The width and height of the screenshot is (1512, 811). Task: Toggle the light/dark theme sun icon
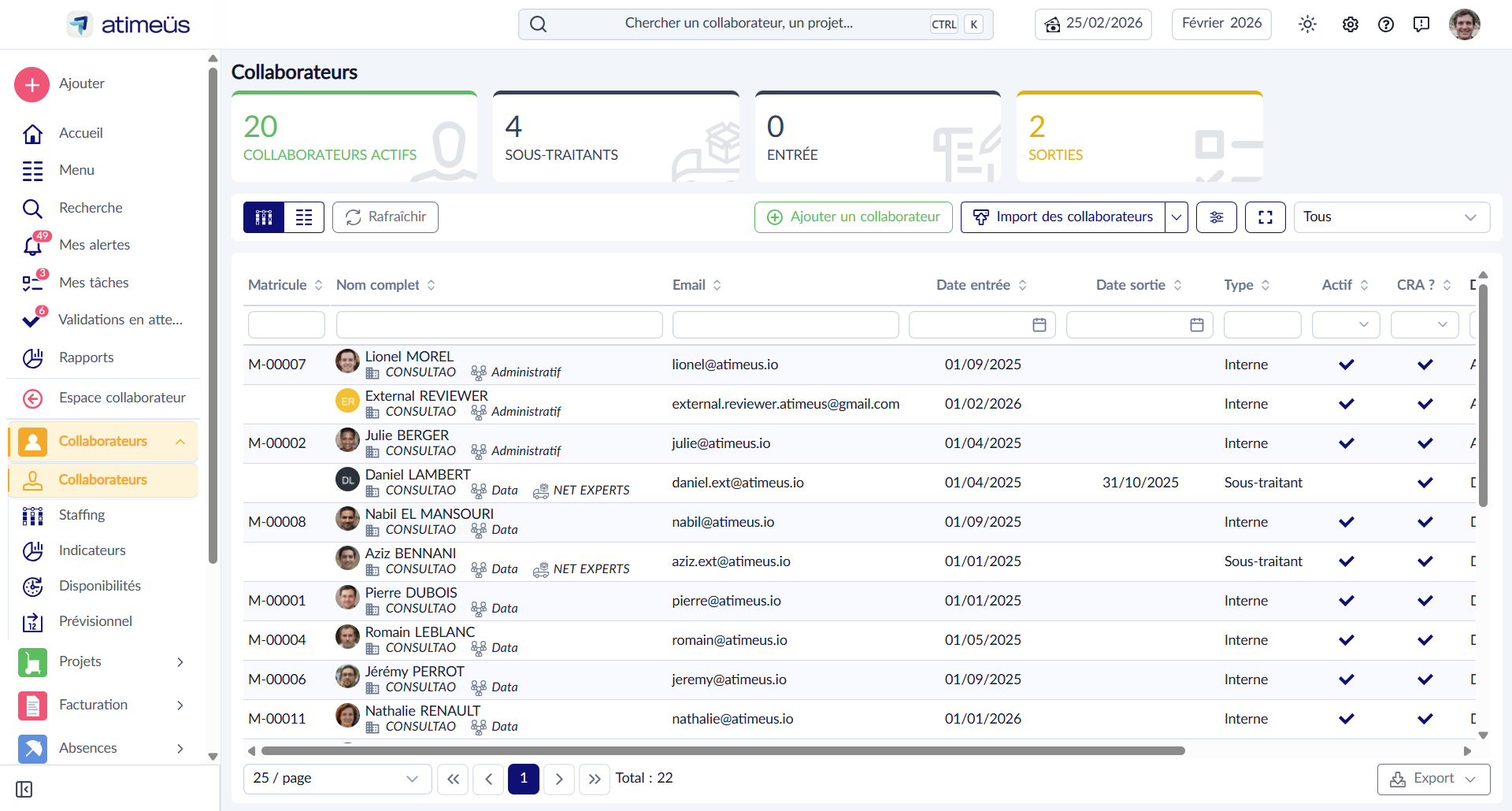click(x=1307, y=24)
